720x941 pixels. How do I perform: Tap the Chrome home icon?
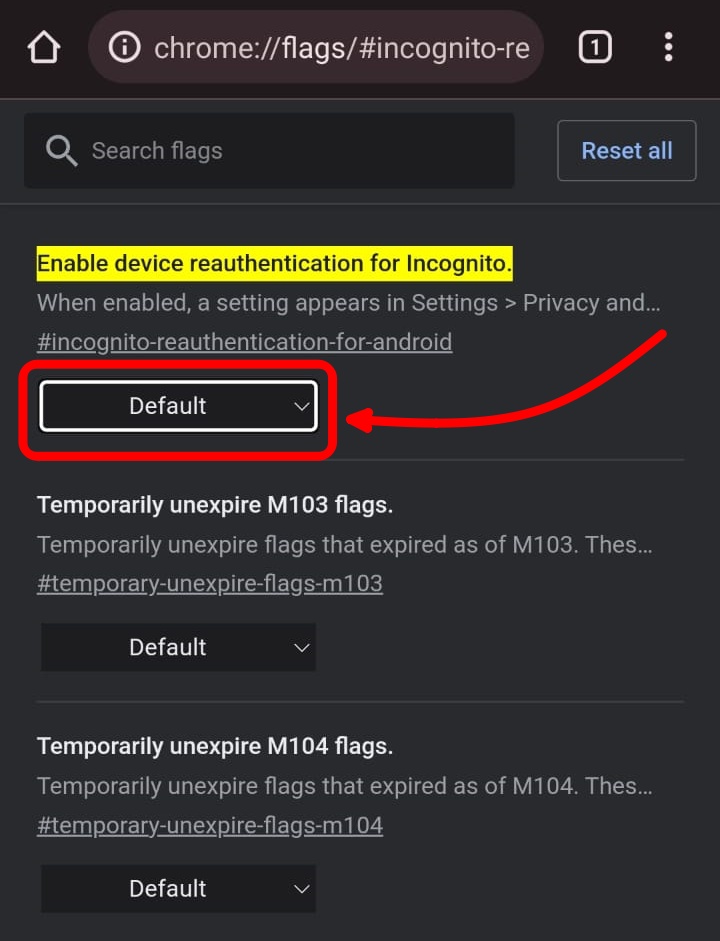44,47
